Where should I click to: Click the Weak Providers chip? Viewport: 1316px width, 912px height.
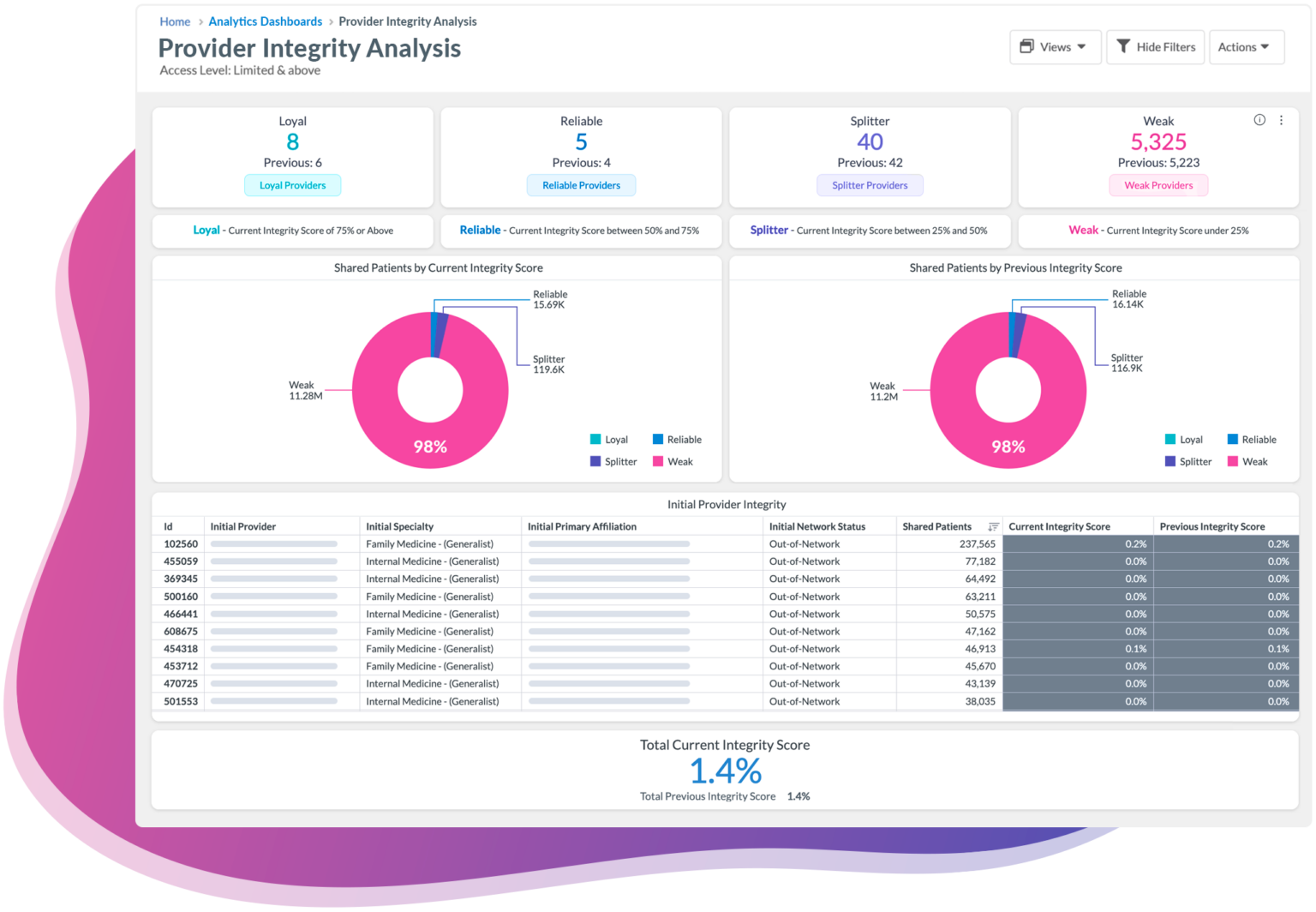(1158, 185)
